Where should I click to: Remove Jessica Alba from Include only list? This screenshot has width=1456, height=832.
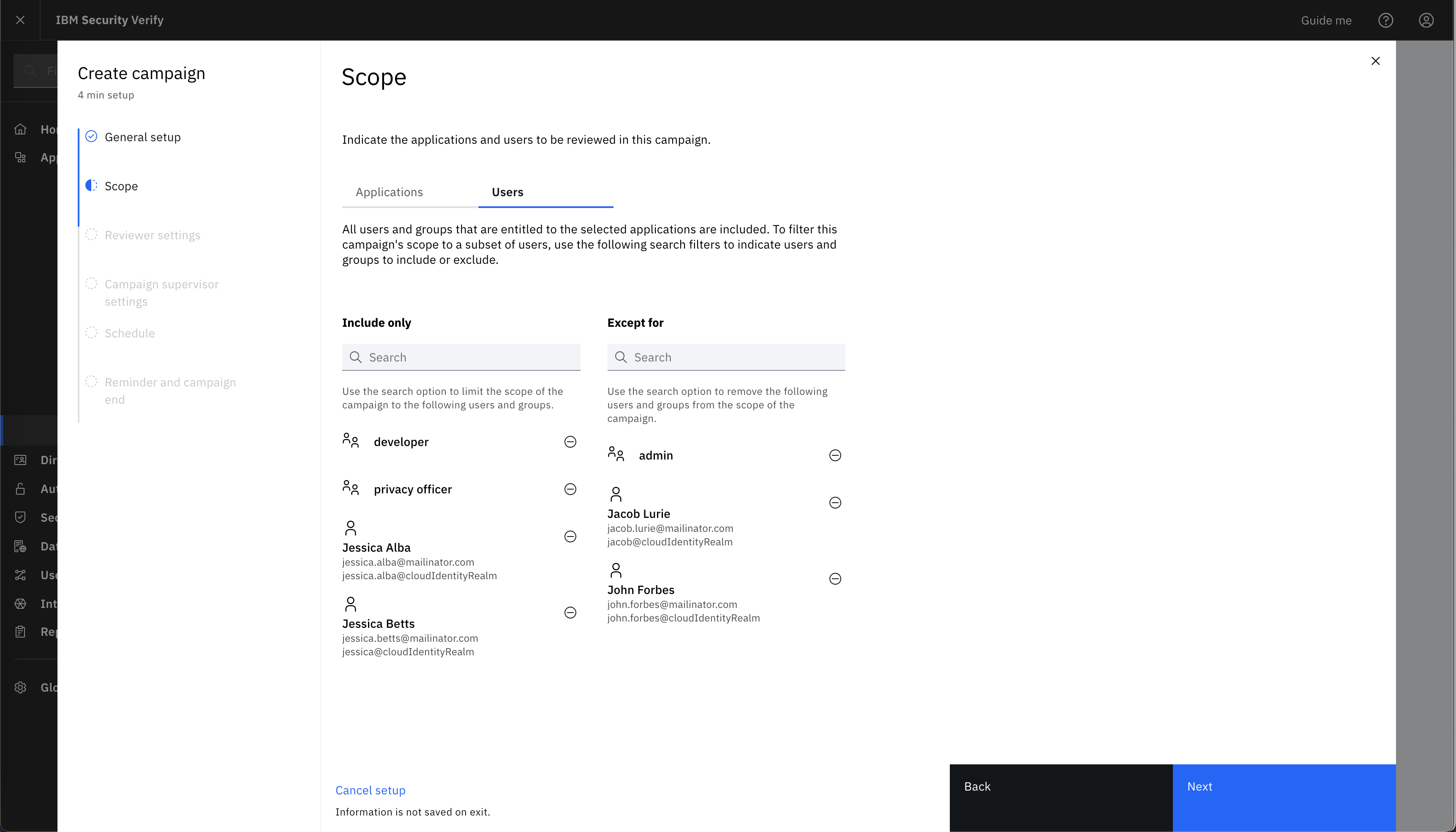[x=570, y=536]
